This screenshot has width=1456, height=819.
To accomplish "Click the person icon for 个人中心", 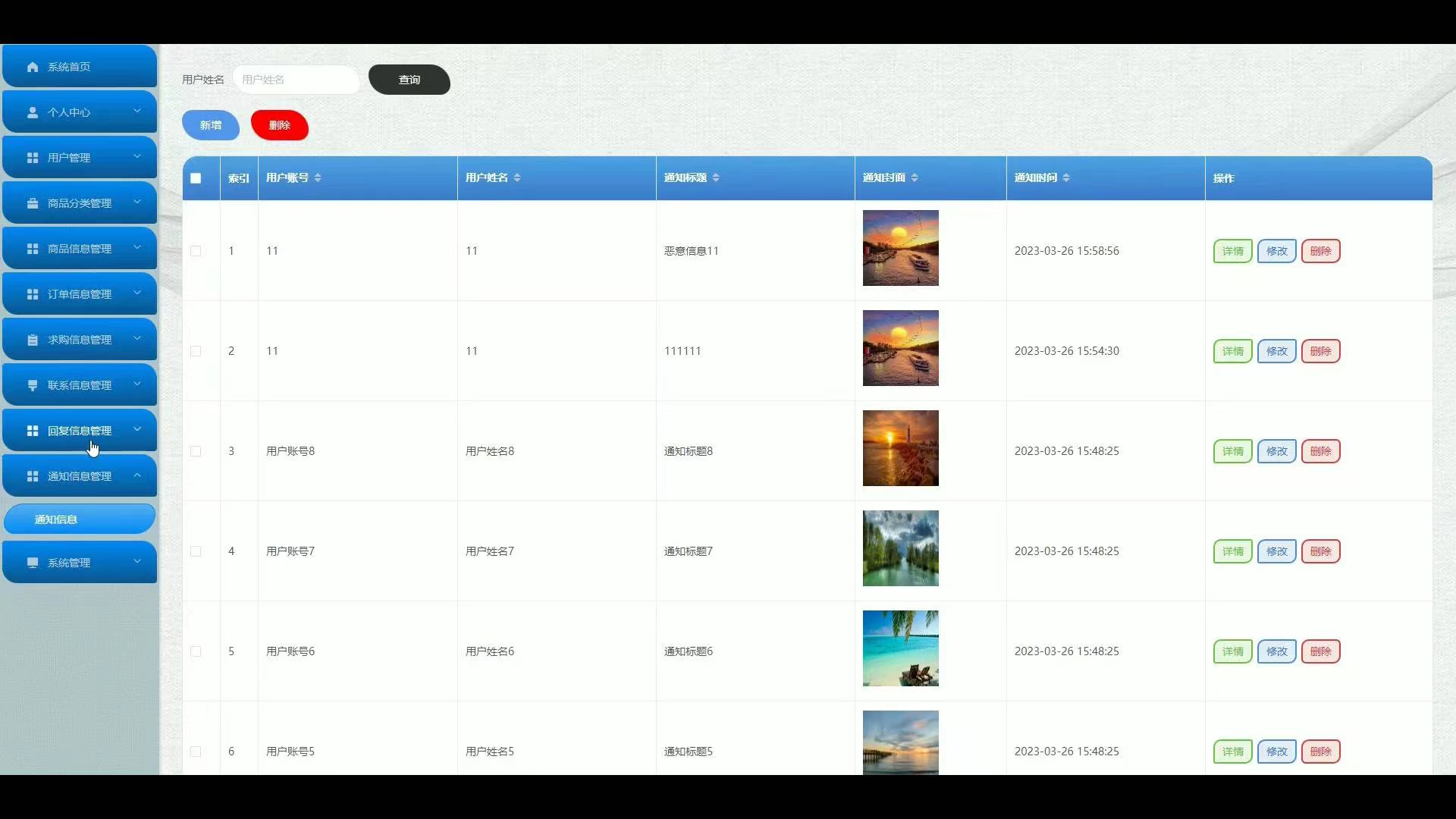I will coord(33,112).
